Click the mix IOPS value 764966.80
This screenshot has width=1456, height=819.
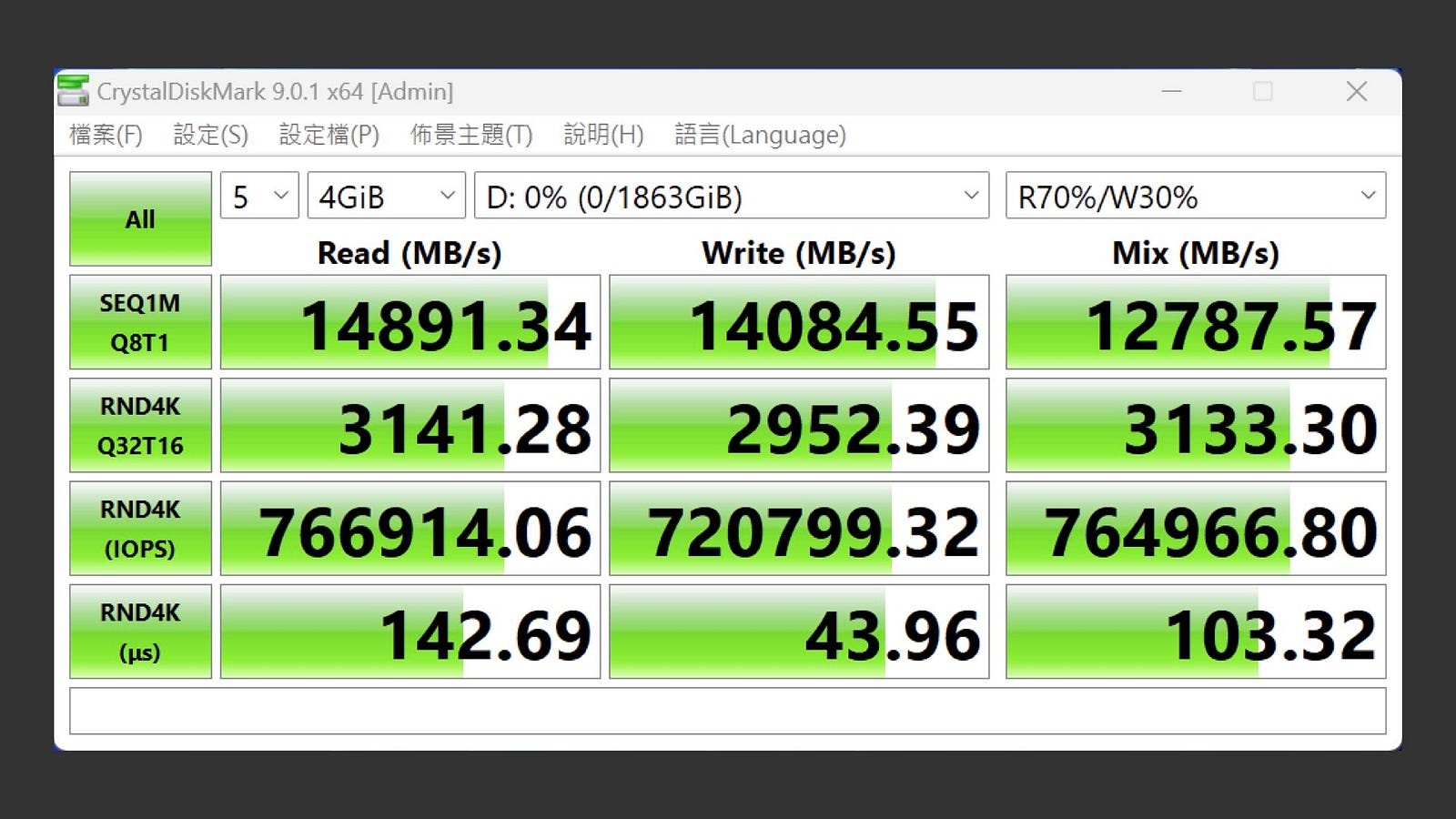tap(1196, 528)
